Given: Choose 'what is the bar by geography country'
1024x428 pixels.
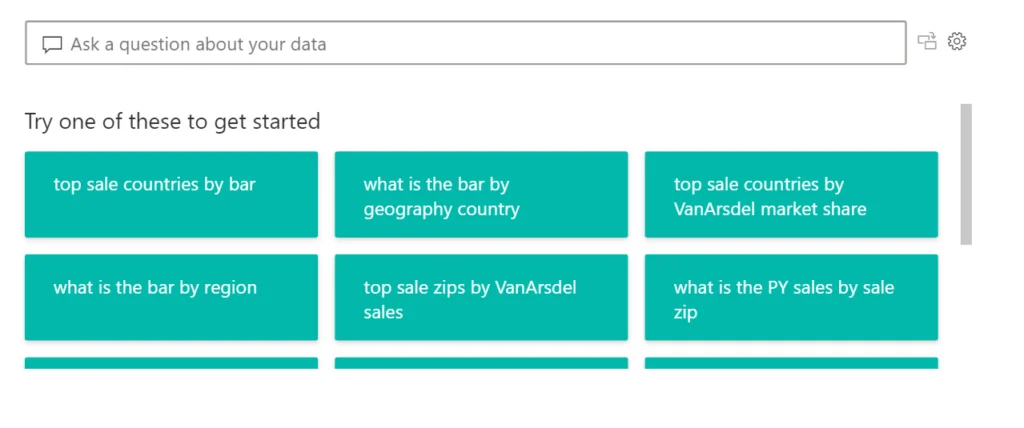Looking at the screenshot, I should click(x=481, y=195).
